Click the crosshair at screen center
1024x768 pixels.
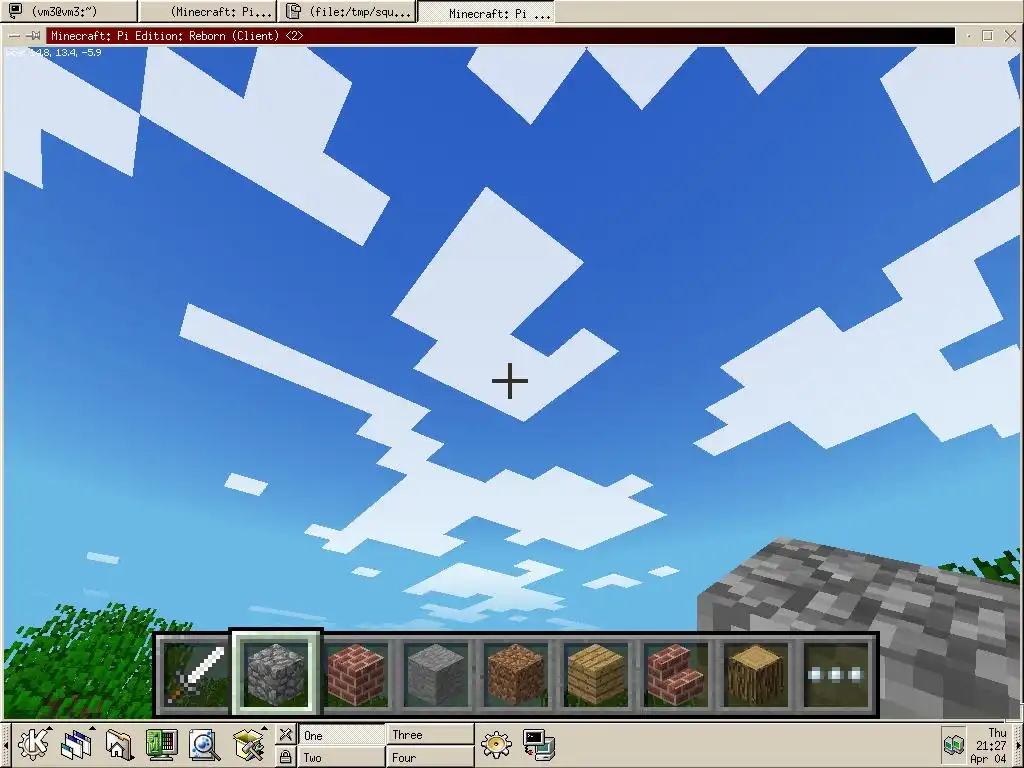coord(510,381)
